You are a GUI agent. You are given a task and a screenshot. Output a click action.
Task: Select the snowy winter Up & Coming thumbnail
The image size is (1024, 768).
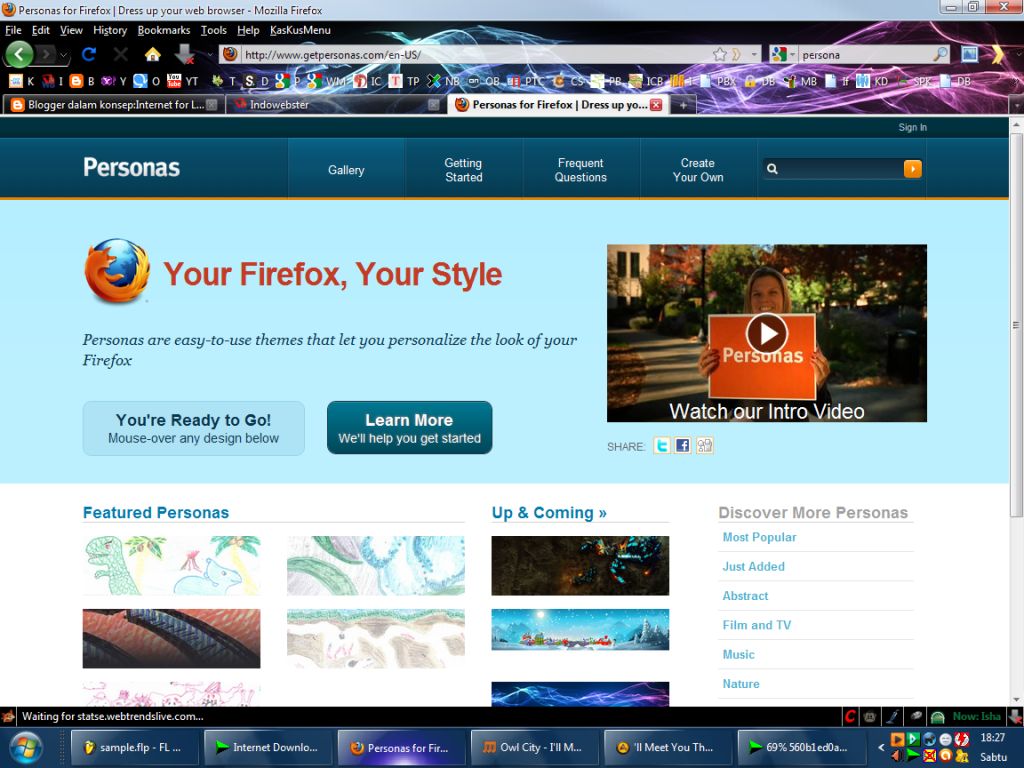pyautogui.click(x=580, y=630)
